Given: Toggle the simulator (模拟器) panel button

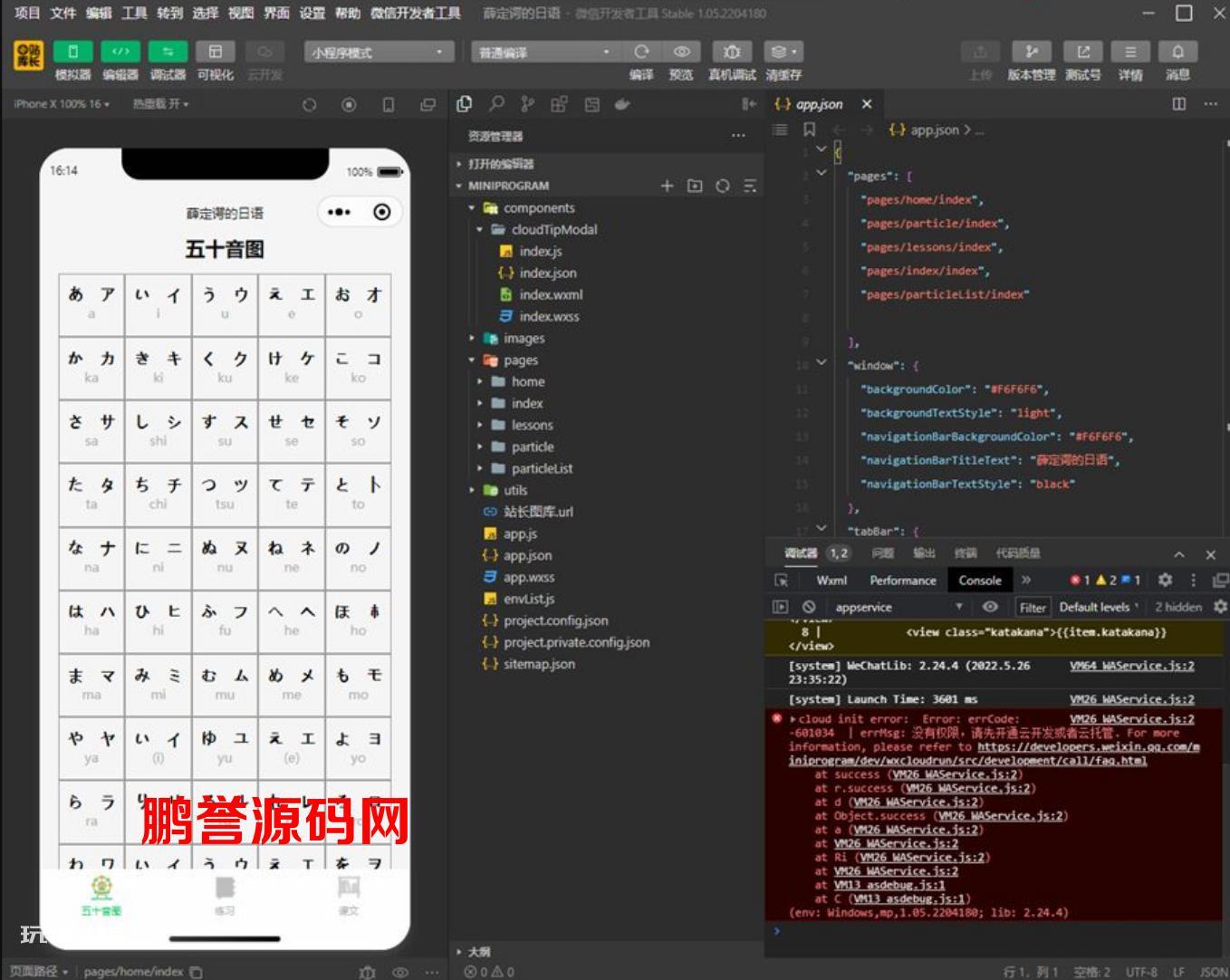Looking at the screenshot, I should (x=73, y=53).
